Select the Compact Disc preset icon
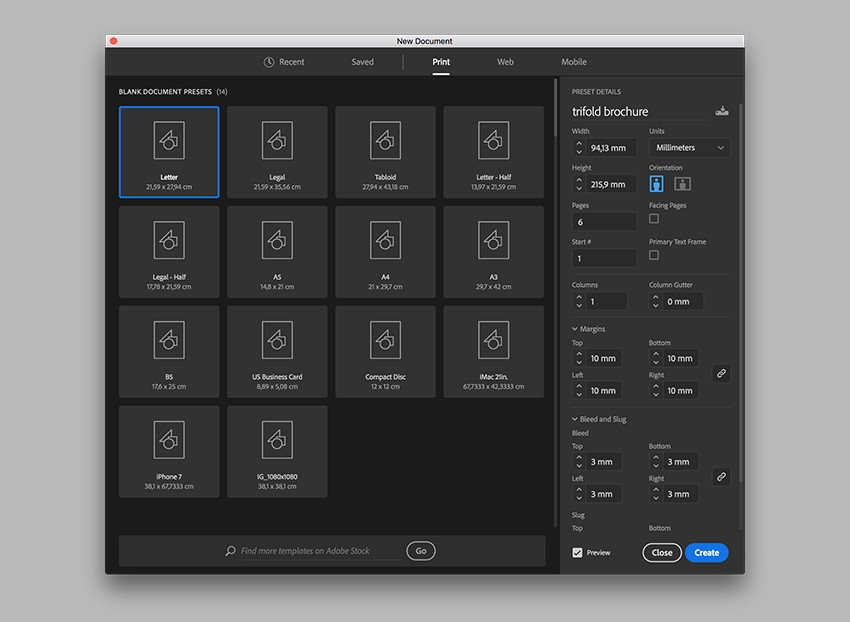 pos(385,340)
